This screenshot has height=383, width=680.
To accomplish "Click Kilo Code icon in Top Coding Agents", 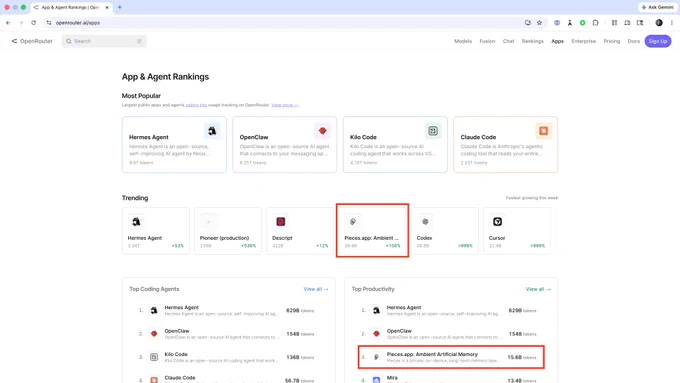I will (x=154, y=357).
